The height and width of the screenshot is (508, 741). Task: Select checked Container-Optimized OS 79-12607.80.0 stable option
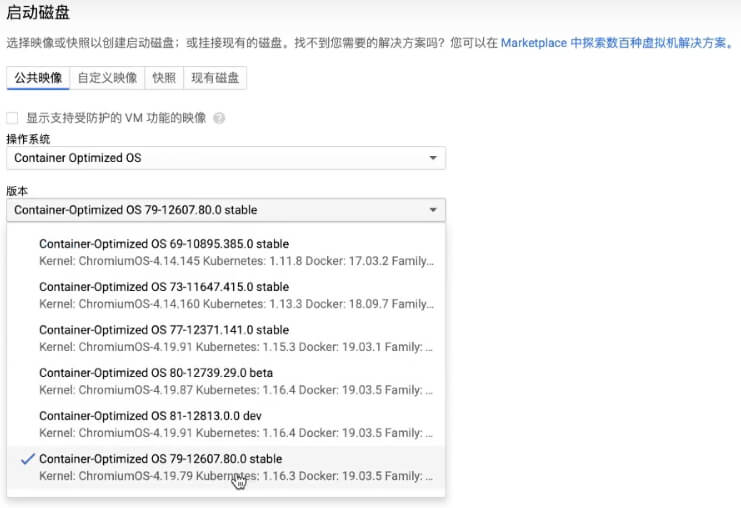click(226, 467)
